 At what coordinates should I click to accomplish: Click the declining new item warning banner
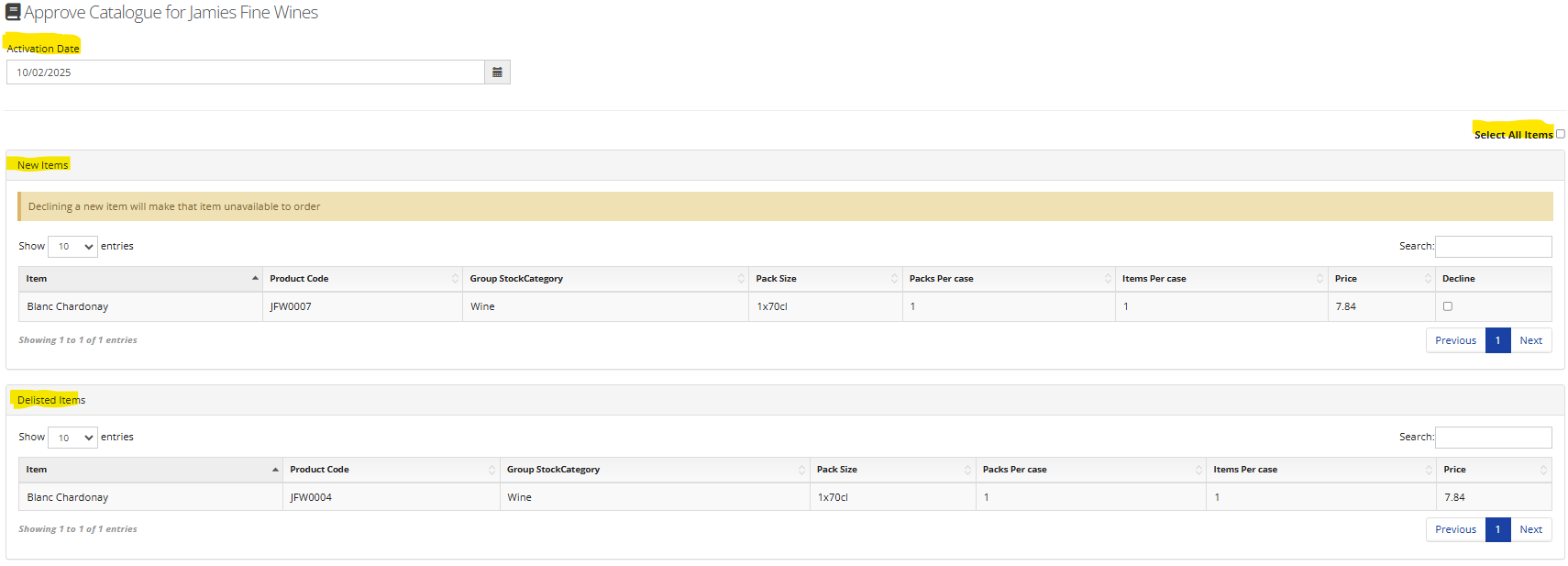pyautogui.click(x=785, y=206)
